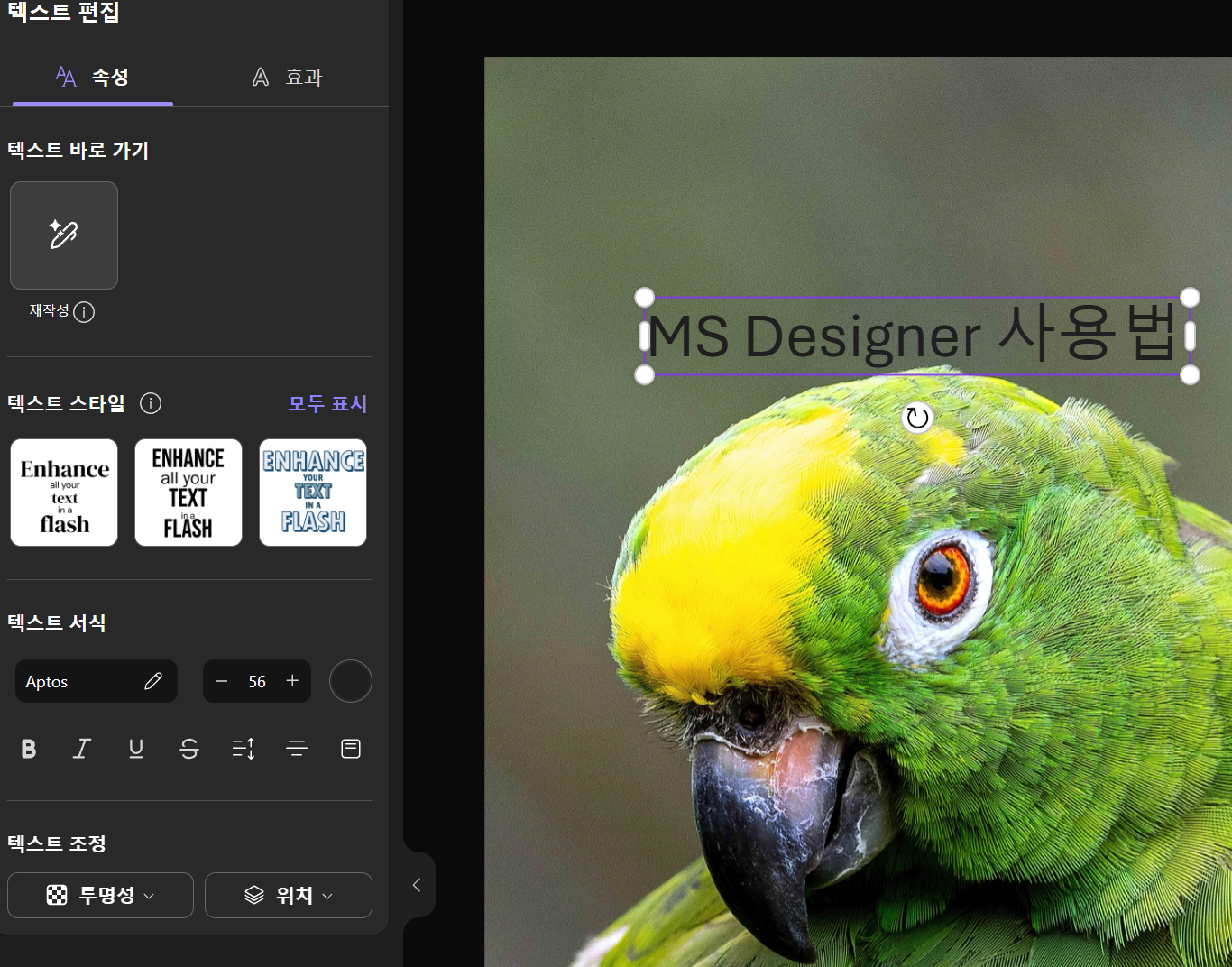Click the bottom-right resize handle of text box
The width and height of the screenshot is (1232, 967).
point(1190,374)
